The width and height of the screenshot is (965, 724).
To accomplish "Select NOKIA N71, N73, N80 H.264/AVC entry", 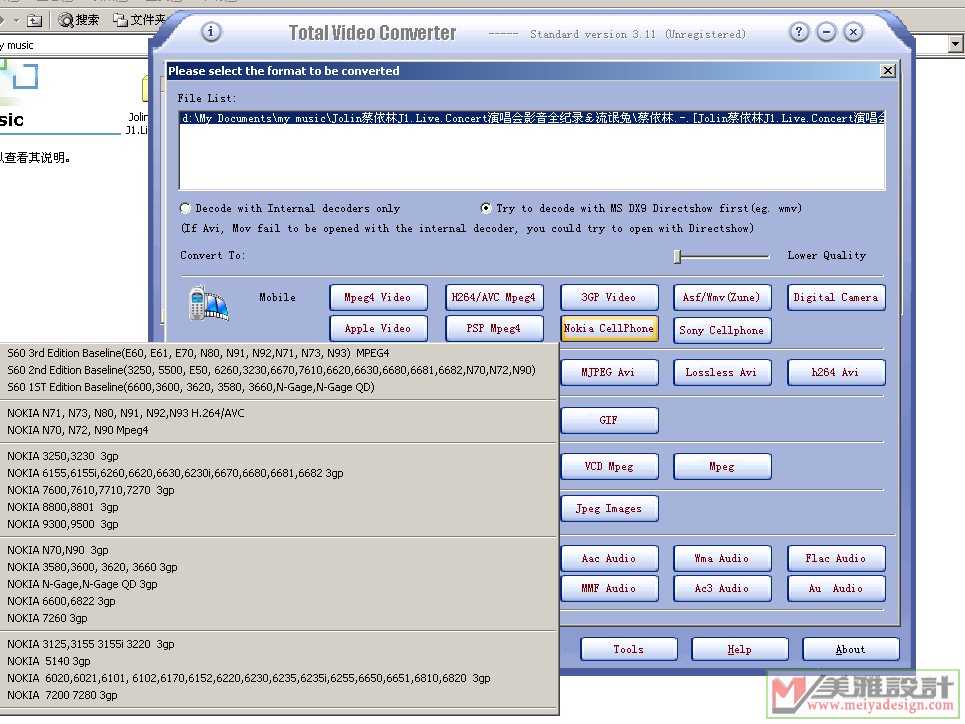I will click(x=279, y=413).
